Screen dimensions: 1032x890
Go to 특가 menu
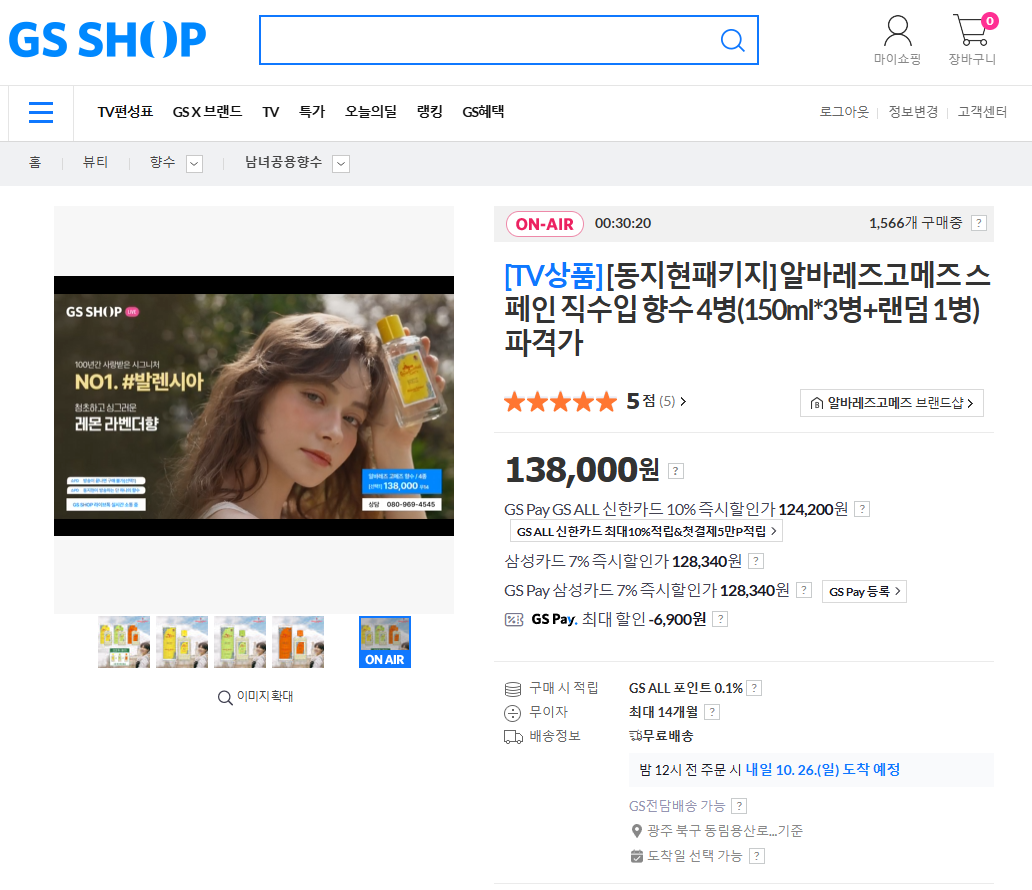click(312, 112)
